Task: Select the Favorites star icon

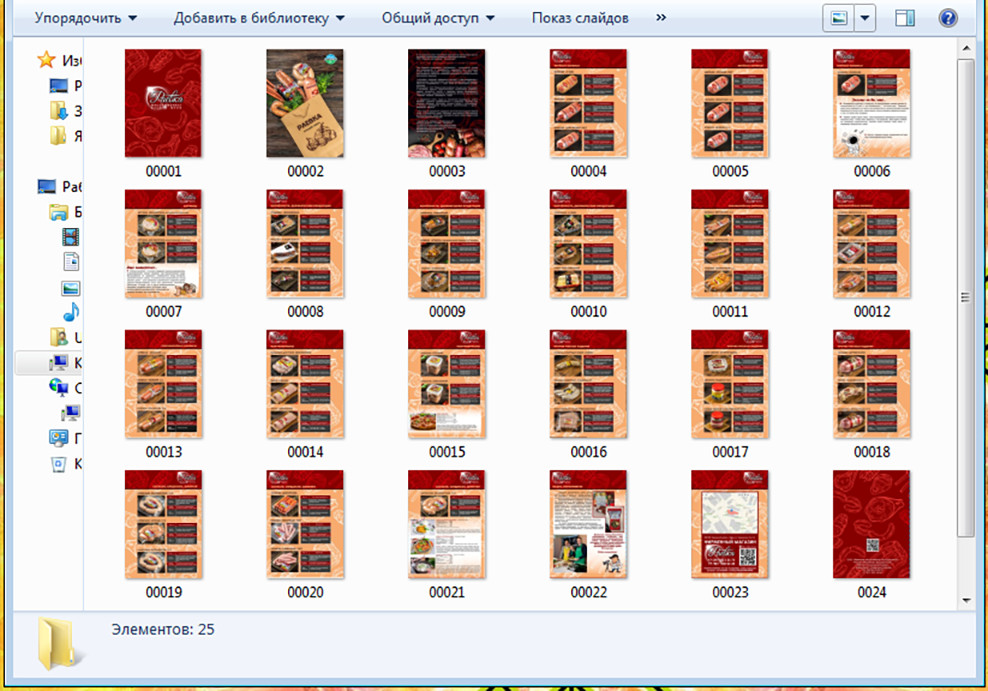Action: (46, 60)
